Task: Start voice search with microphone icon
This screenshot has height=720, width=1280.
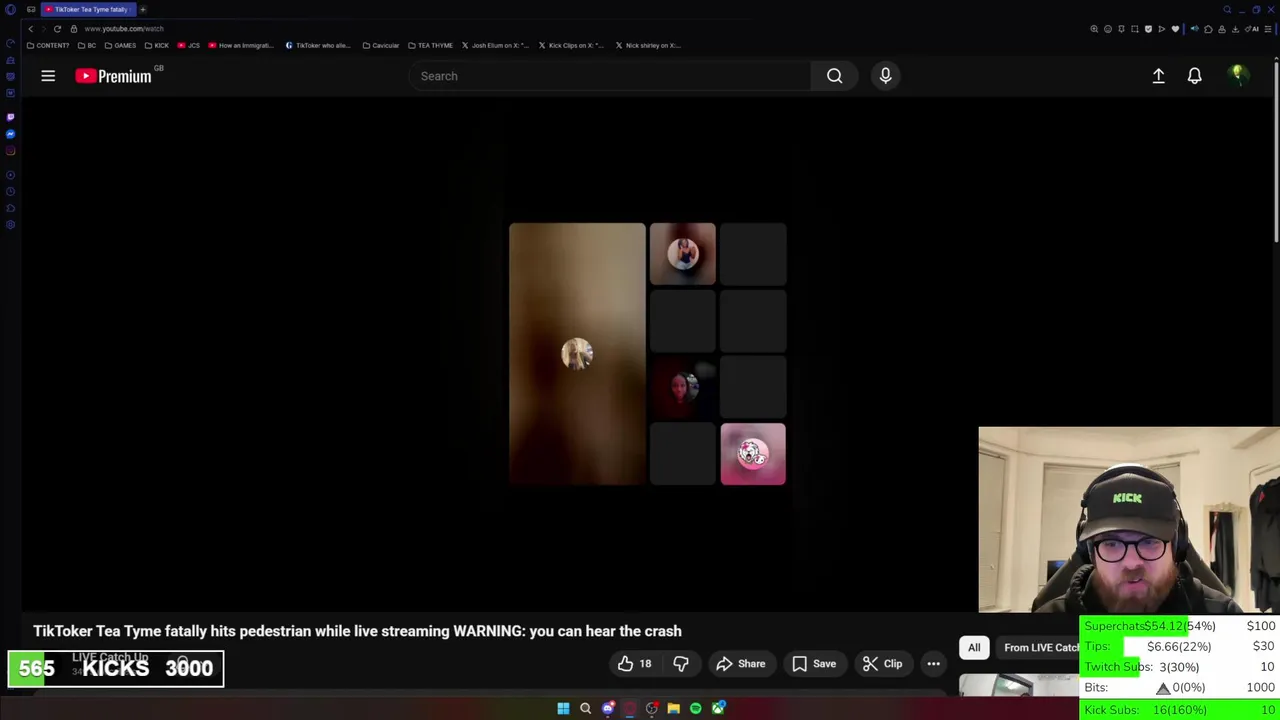Action: (x=885, y=76)
